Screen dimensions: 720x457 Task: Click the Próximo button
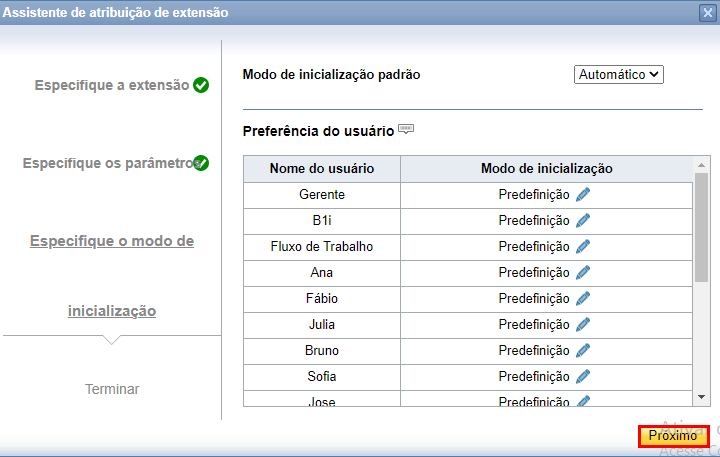point(673,436)
